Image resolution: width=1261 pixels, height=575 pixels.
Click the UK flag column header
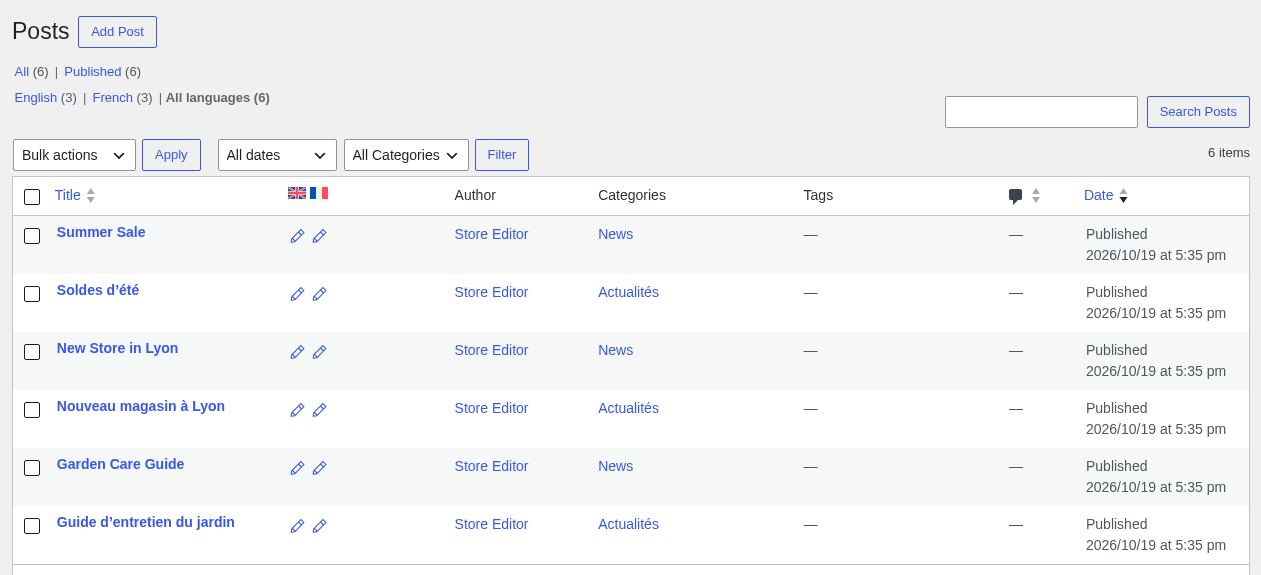[x=297, y=193]
